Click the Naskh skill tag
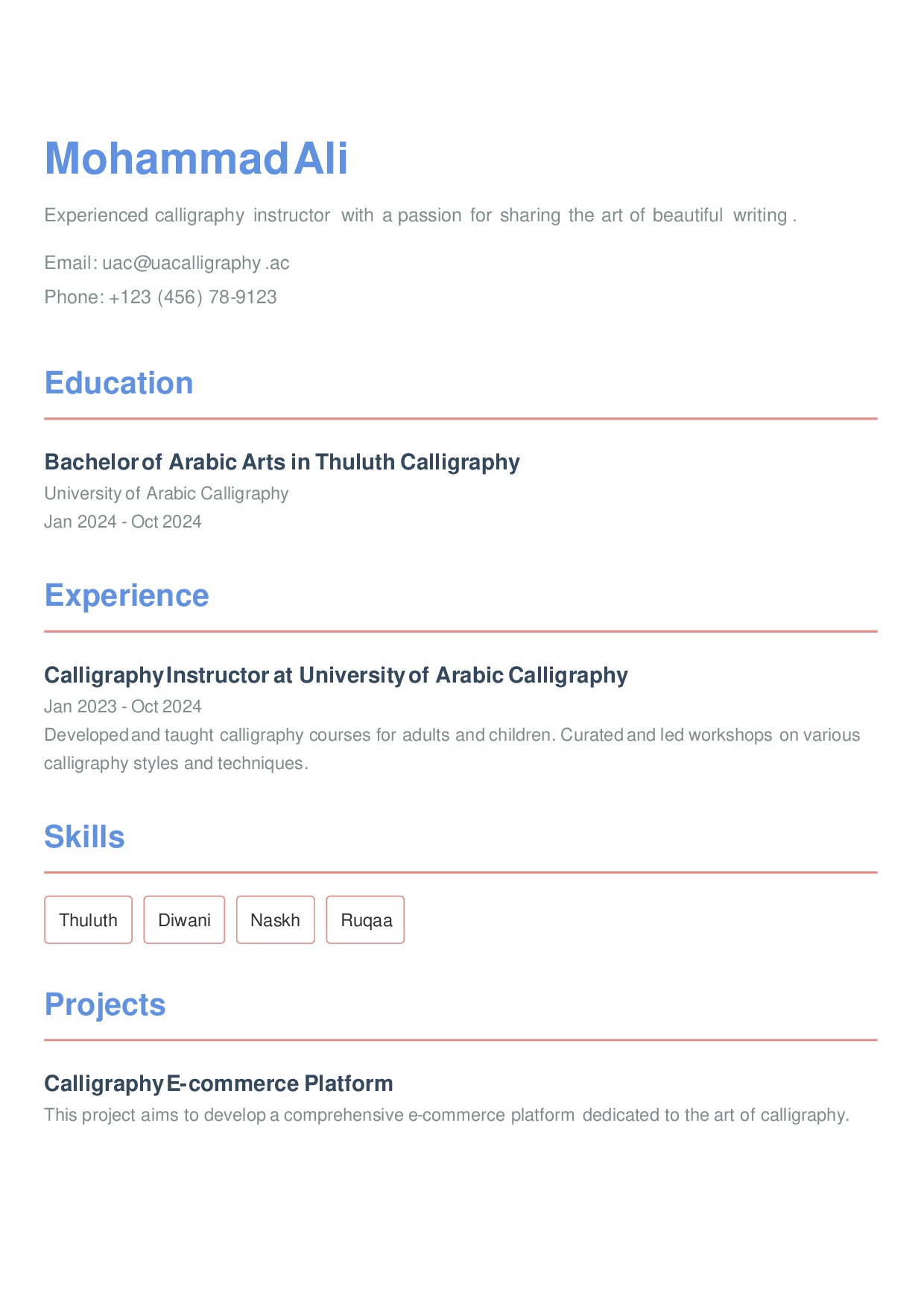The width and height of the screenshot is (924, 1307). click(276, 920)
